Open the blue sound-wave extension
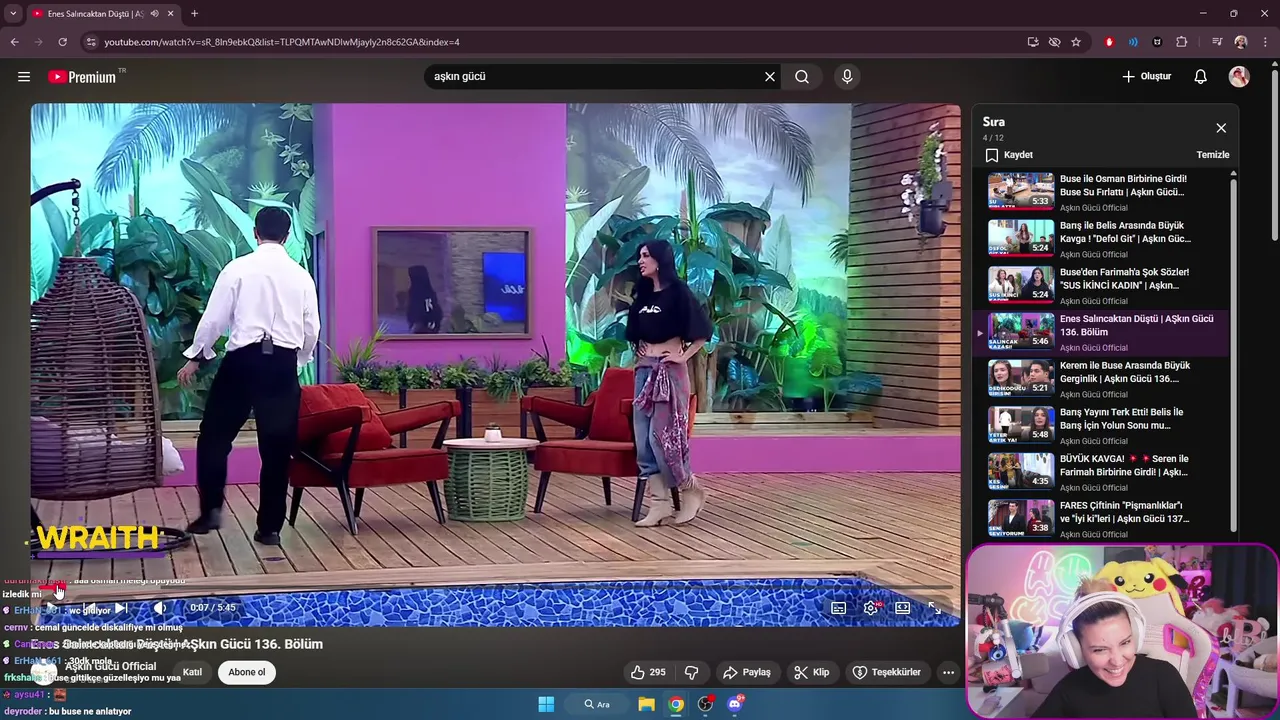The width and height of the screenshot is (1280, 720). click(1133, 42)
